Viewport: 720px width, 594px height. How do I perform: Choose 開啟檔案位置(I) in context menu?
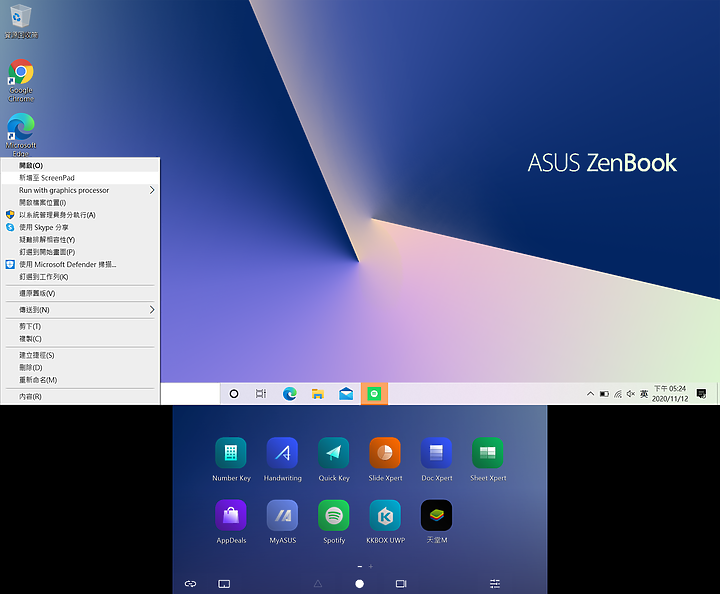click(x=80, y=202)
